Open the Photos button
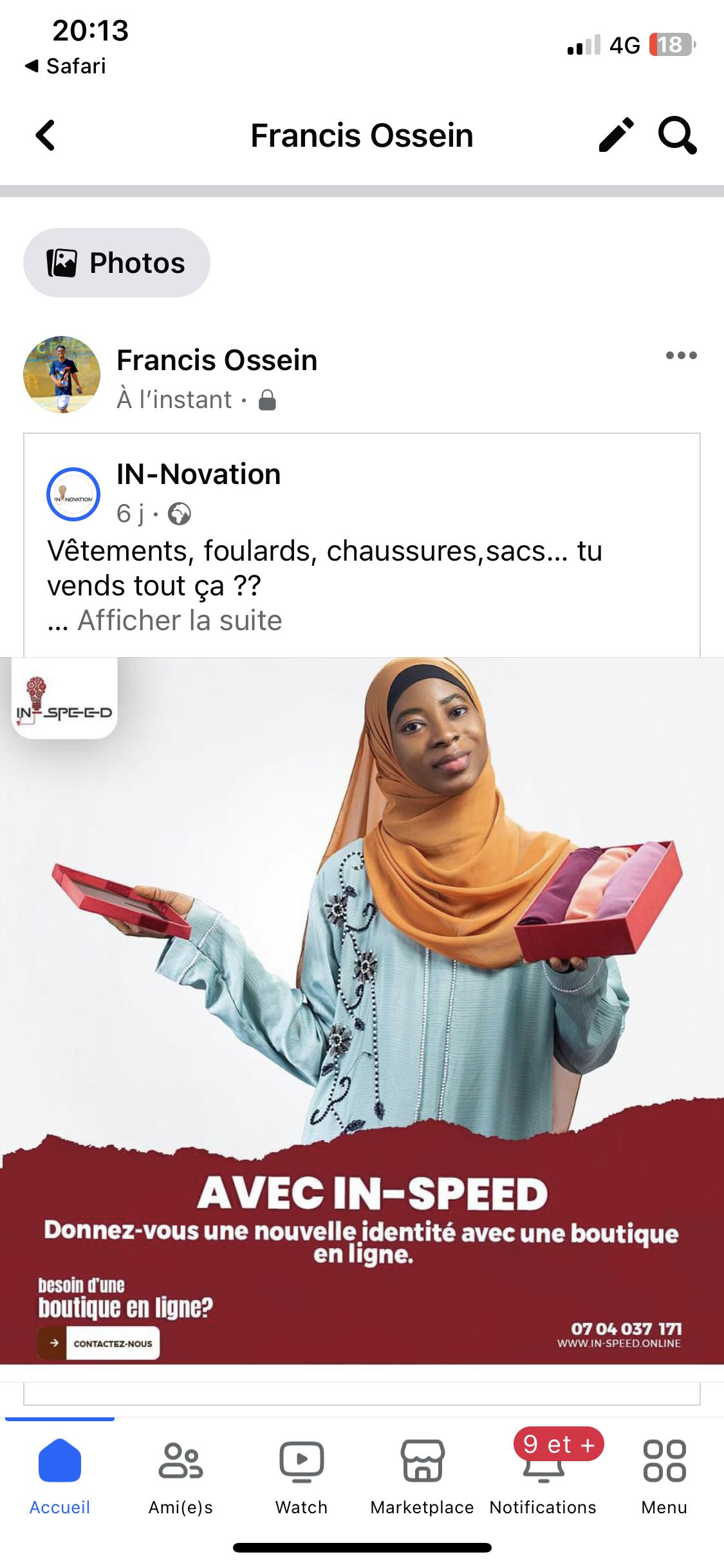Viewport: 724px width, 1568px height. 116,263
